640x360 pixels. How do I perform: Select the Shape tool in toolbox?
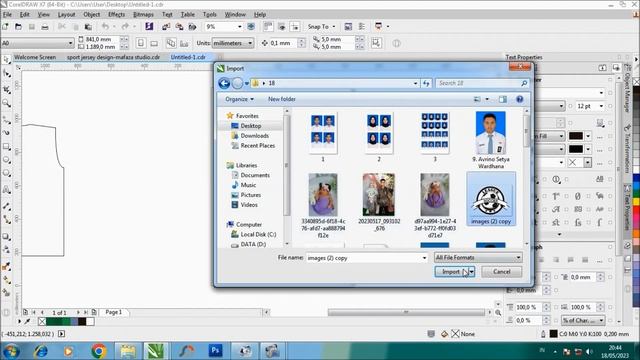(x=7, y=74)
